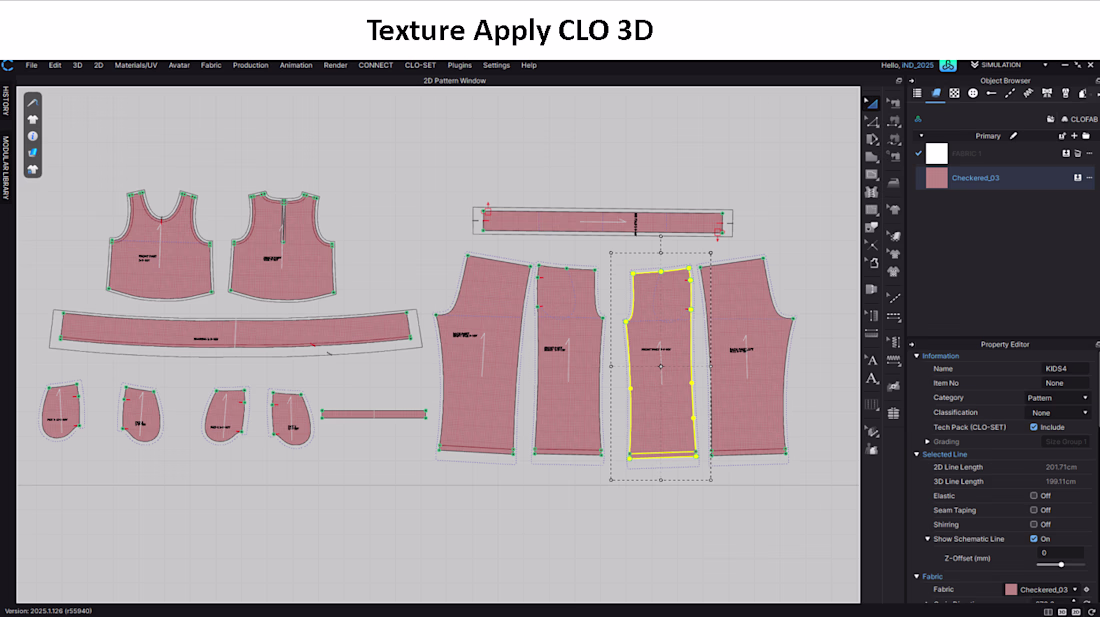Viewport: 1100px width, 617px height.
Task: Open the more options dots for Checkered_03
Action: coord(1089,177)
